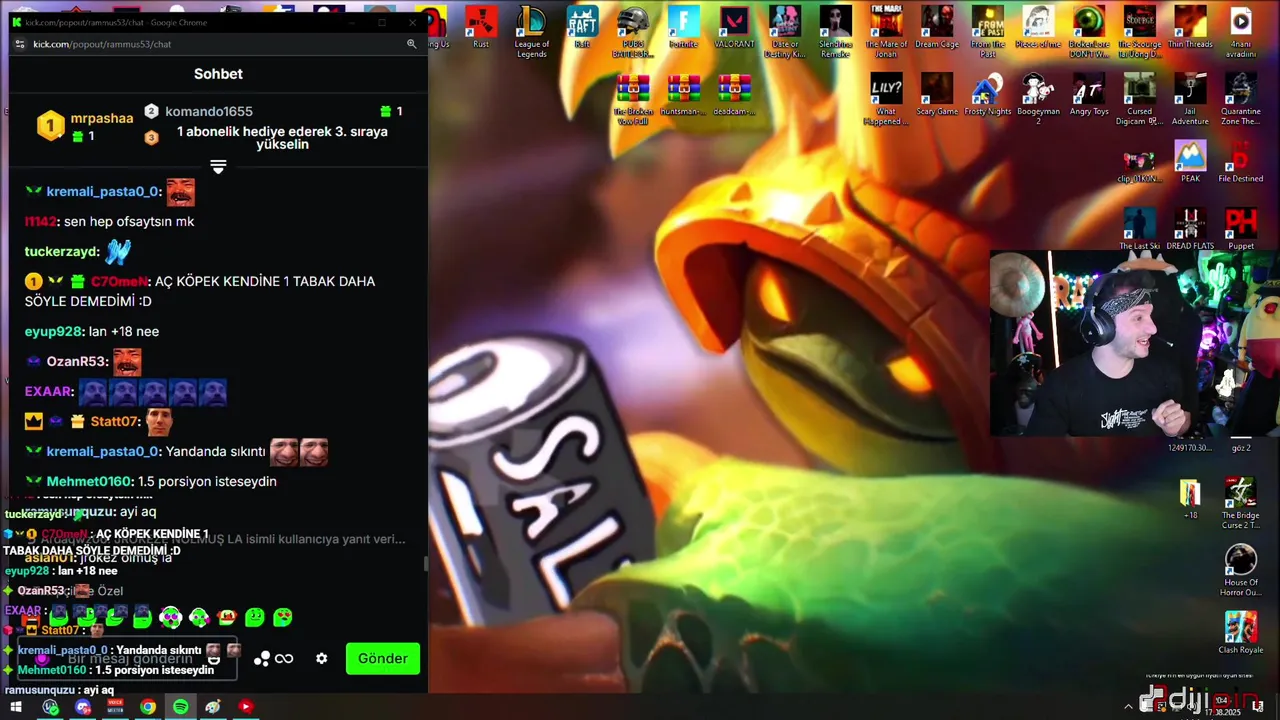Select the Sohbet chat header
The height and width of the screenshot is (720, 1280).
(218, 74)
